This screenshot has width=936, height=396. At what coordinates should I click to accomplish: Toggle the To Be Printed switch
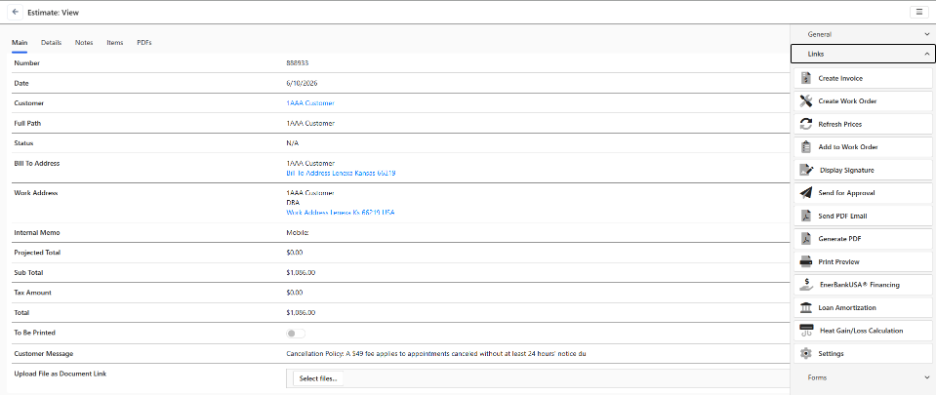coord(295,333)
